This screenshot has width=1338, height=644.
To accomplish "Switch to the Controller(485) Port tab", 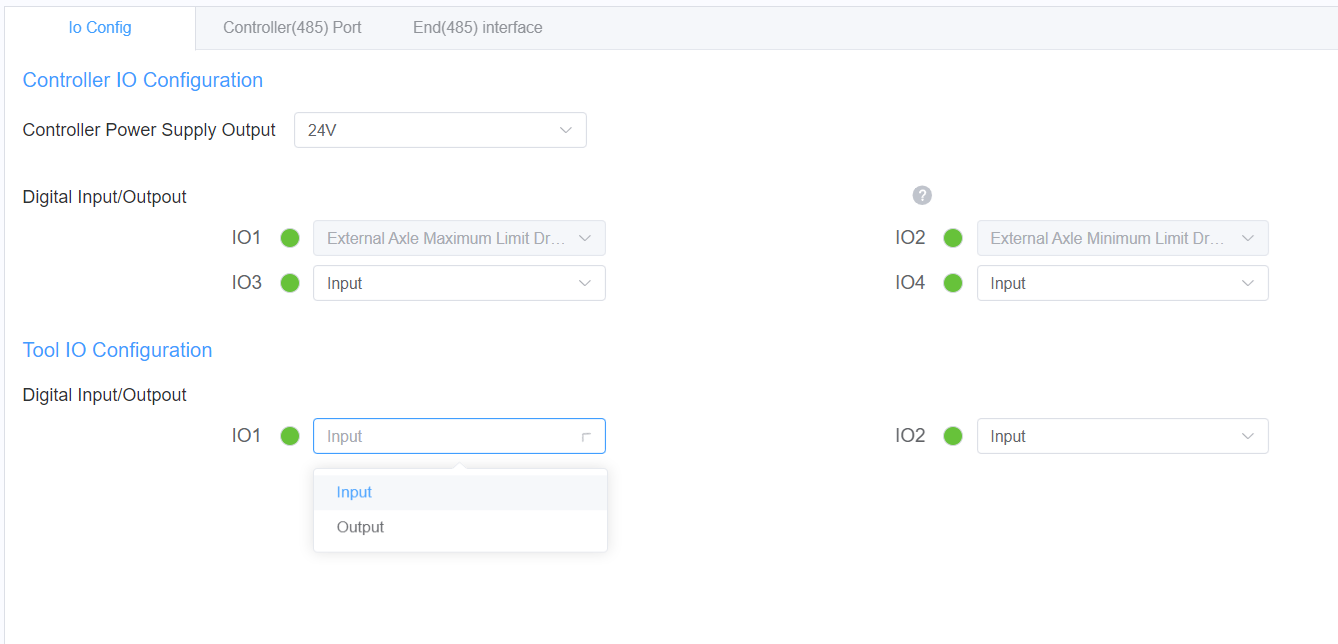I will [293, 27].
